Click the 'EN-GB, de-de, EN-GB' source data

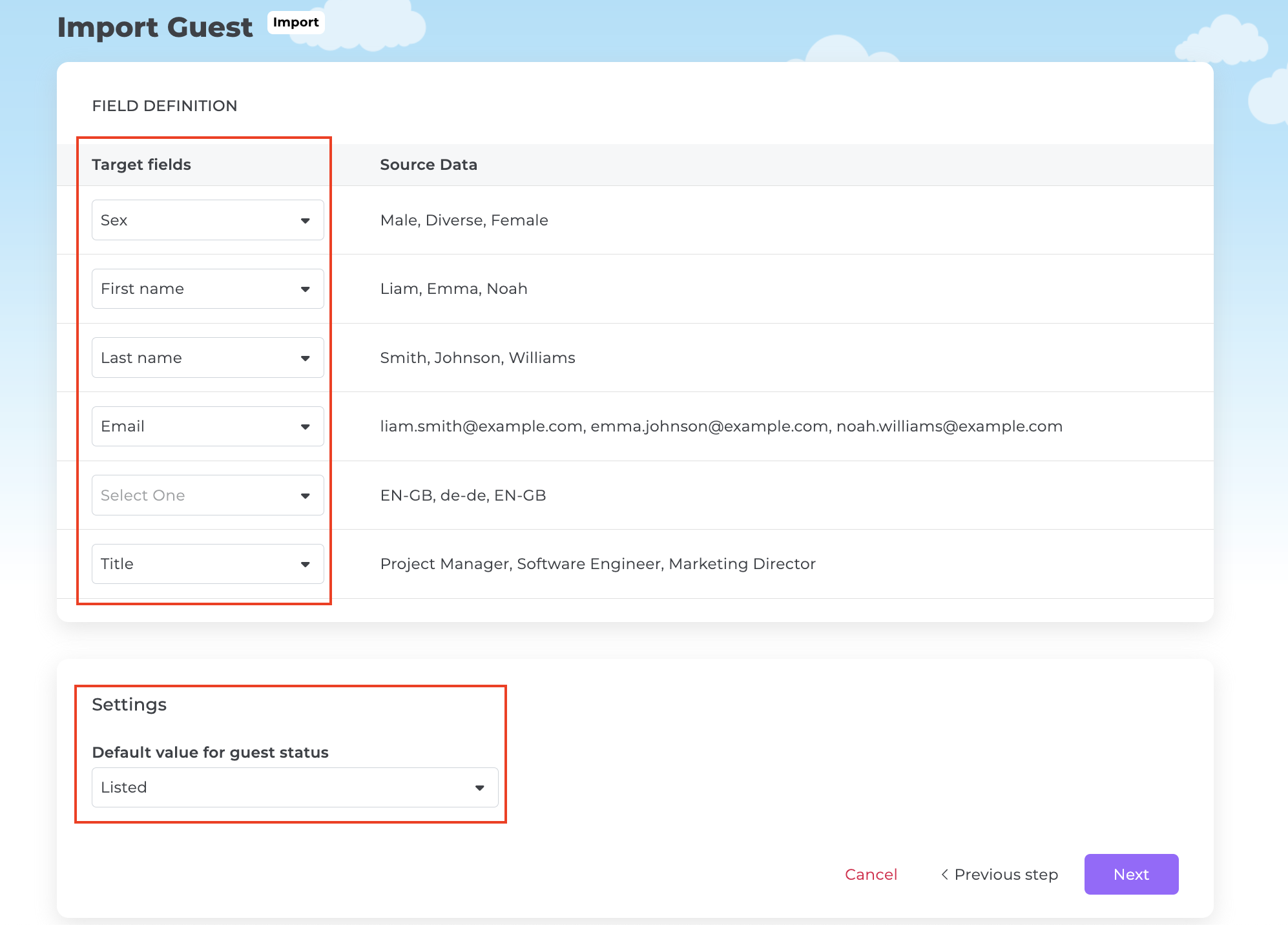[463, 495]
